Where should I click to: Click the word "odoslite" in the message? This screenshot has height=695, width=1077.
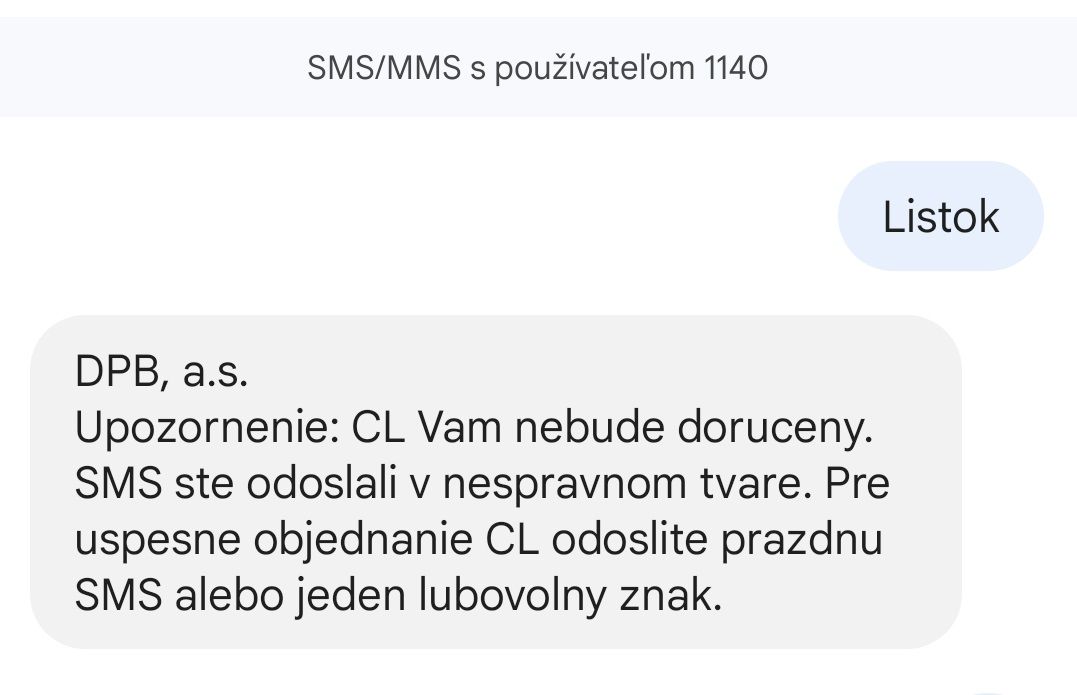click(x=629, y=540)
